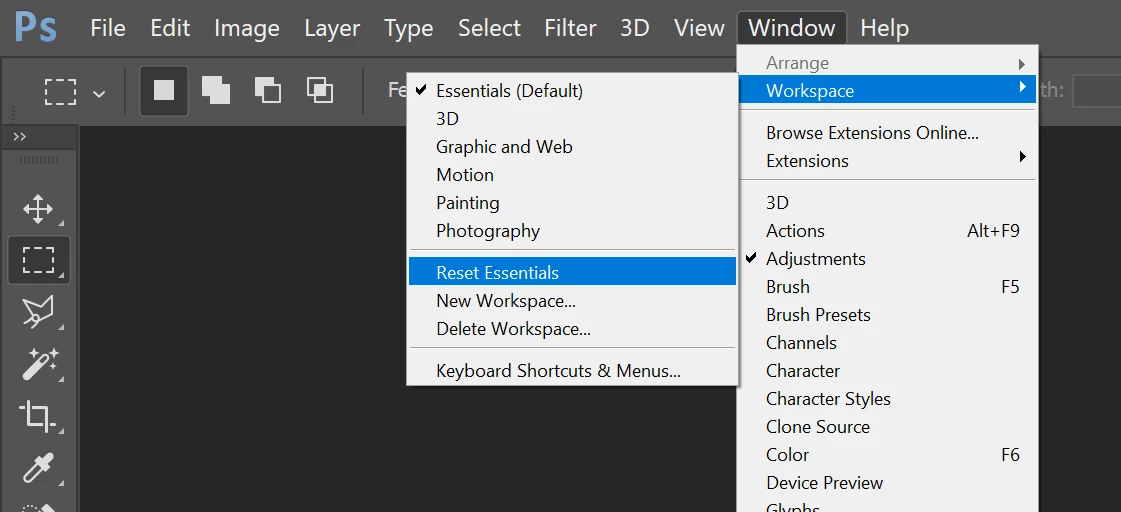The image size is (1121, 512).
Task: Open the Select menu
Action: pos(488,28)
